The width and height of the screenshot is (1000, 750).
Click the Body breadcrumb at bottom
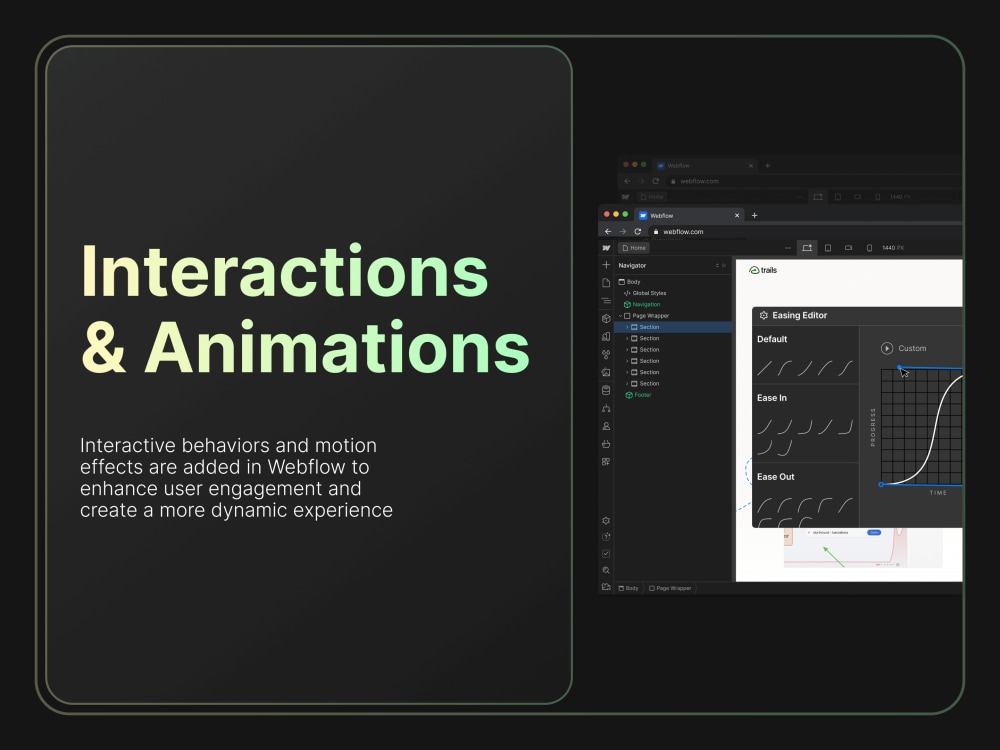click(x=628, y=589)
